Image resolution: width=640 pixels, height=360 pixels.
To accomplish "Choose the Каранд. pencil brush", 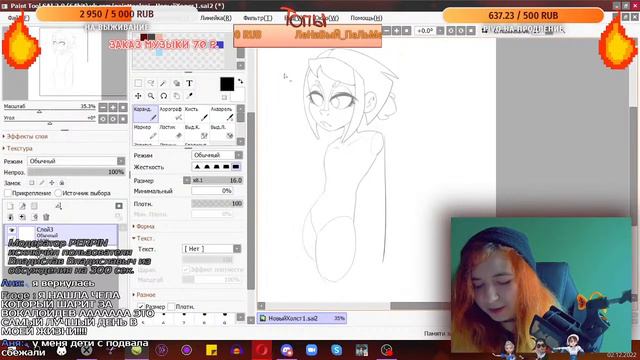I will [x=145, y=113].
